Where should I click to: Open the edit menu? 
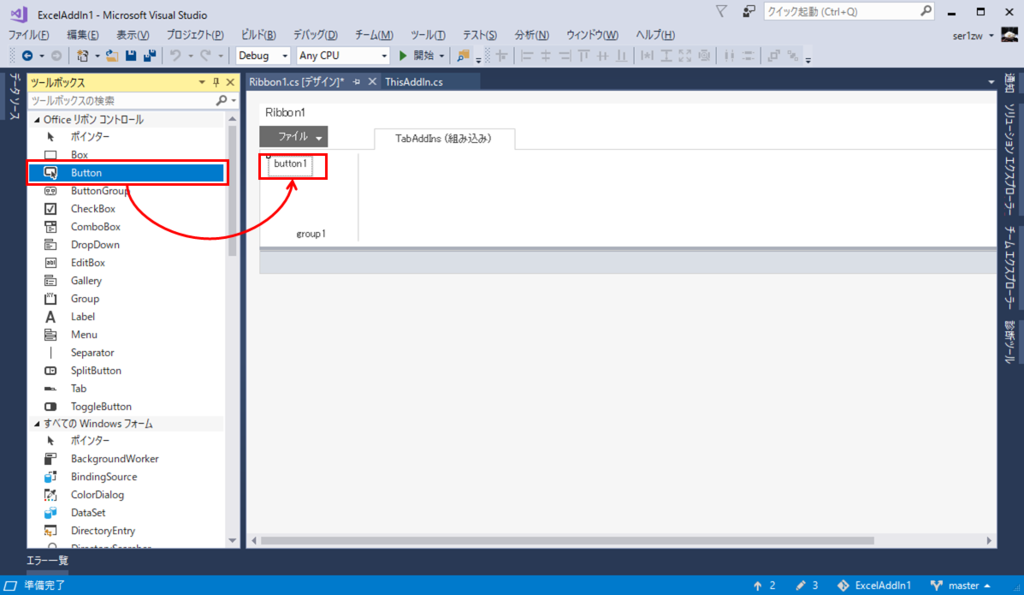(x=83, y=35)
